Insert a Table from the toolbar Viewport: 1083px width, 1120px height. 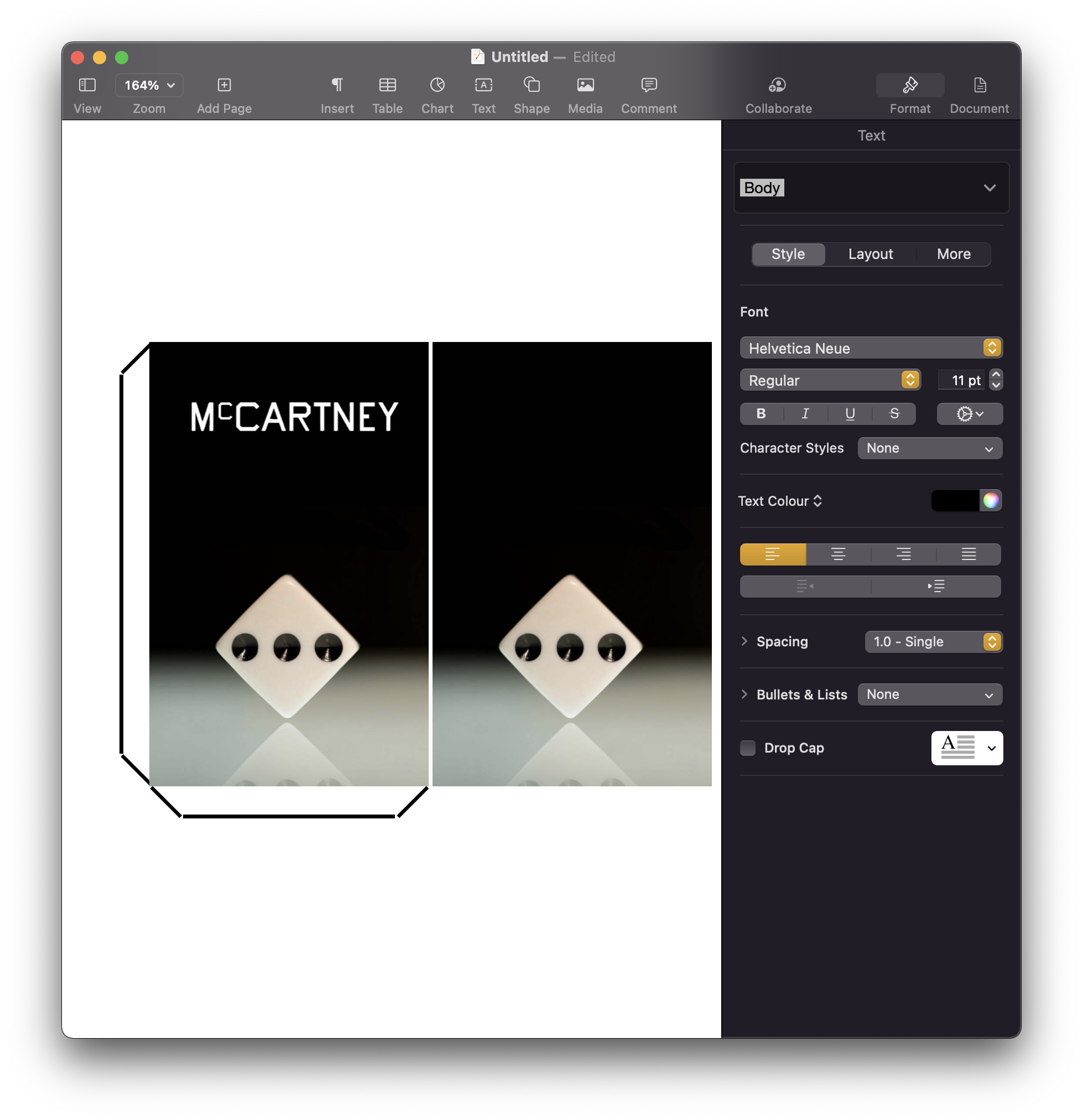tap(387, 85)
